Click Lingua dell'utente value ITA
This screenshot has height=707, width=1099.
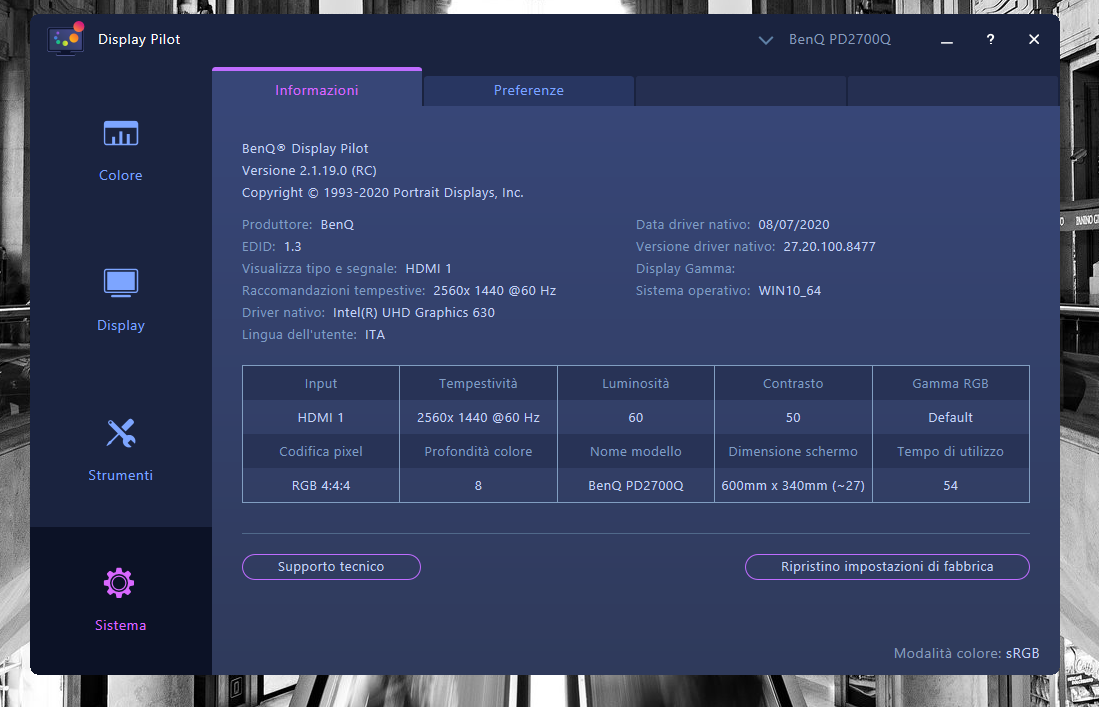point(375,335)
